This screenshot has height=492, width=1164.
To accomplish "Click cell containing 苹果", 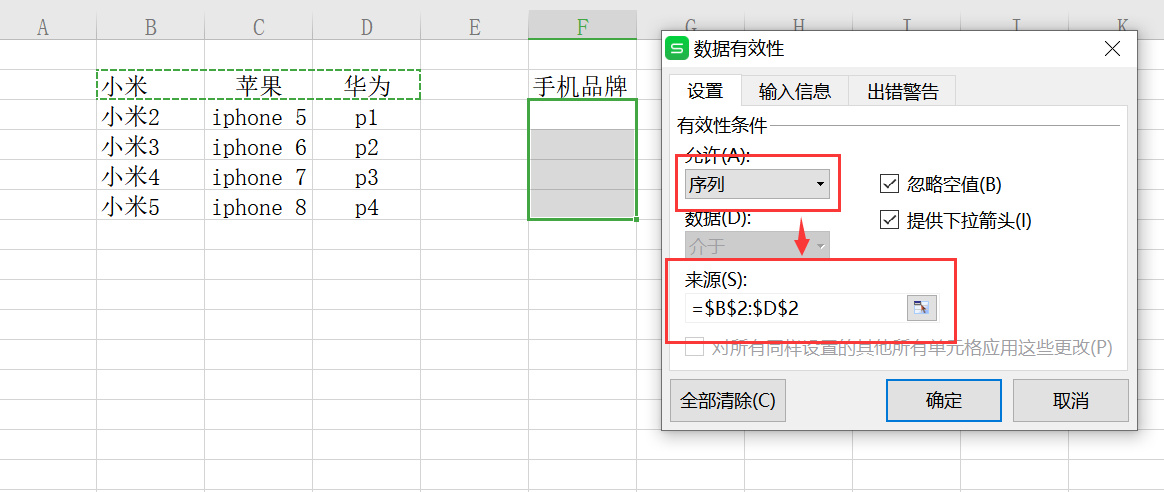I will 258,86.
